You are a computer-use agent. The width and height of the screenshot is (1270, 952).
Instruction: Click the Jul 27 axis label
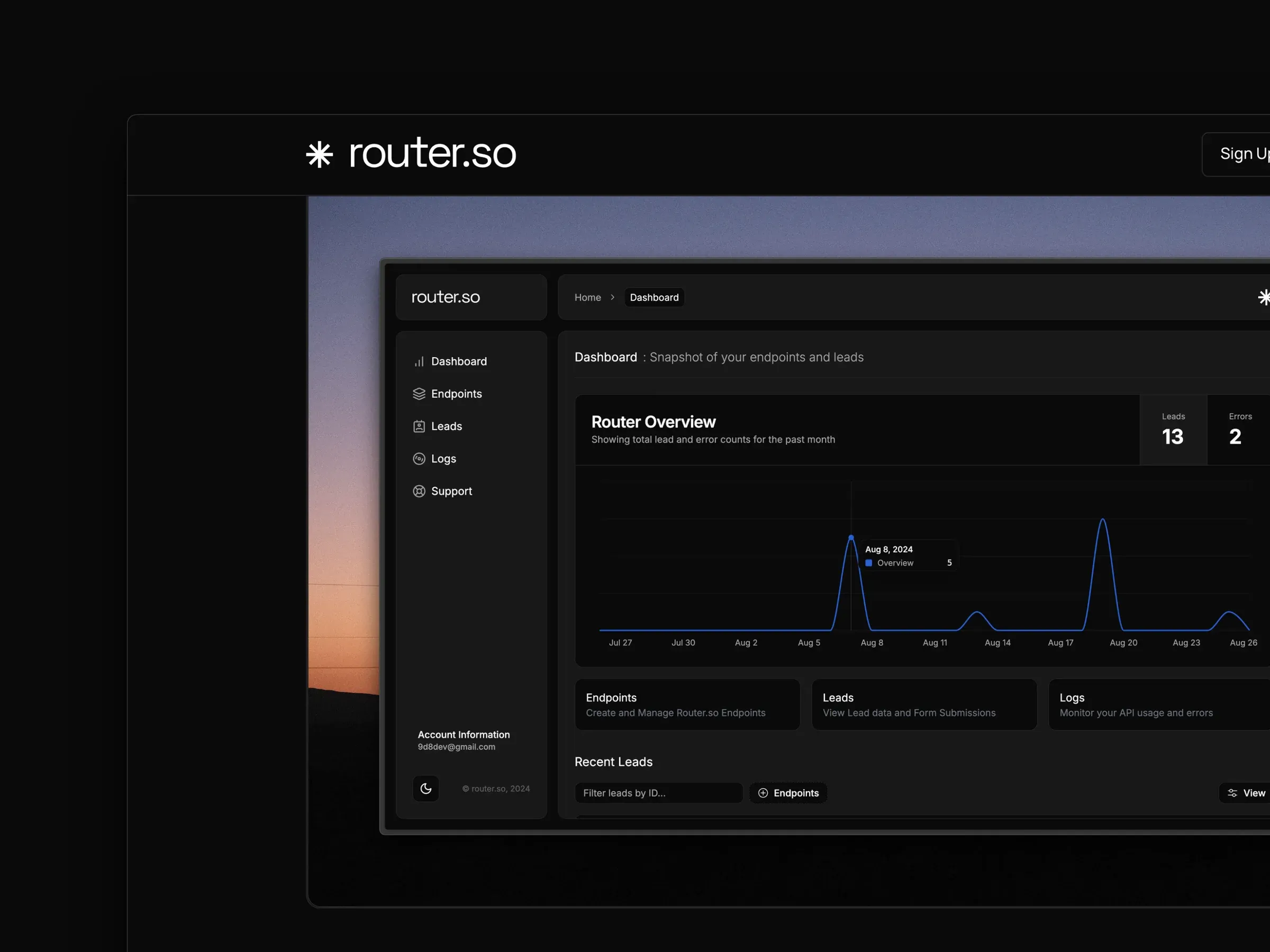point(620,643)
